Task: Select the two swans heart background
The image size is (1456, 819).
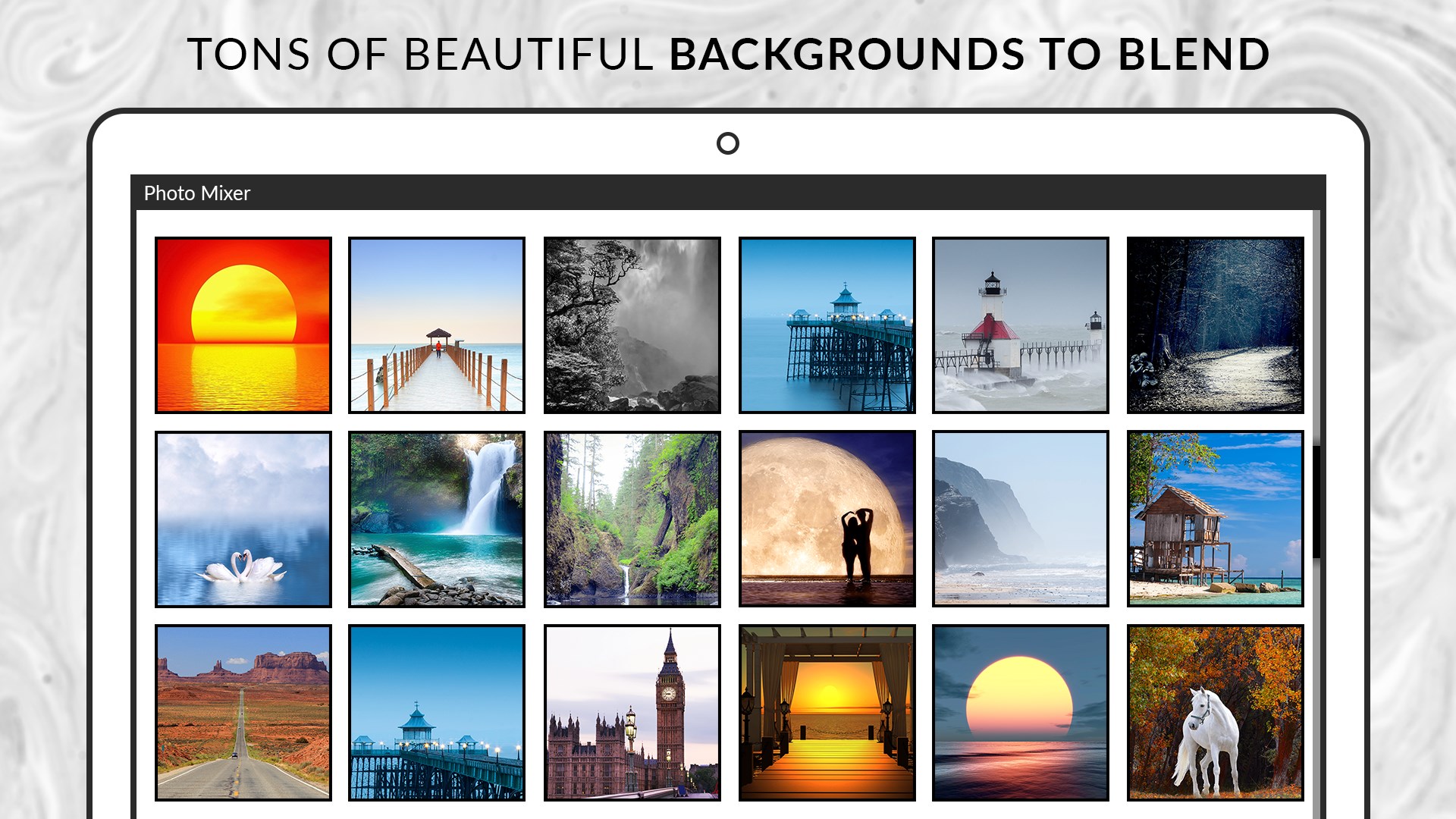Action: pyautogui.click(x=243, y=519)
